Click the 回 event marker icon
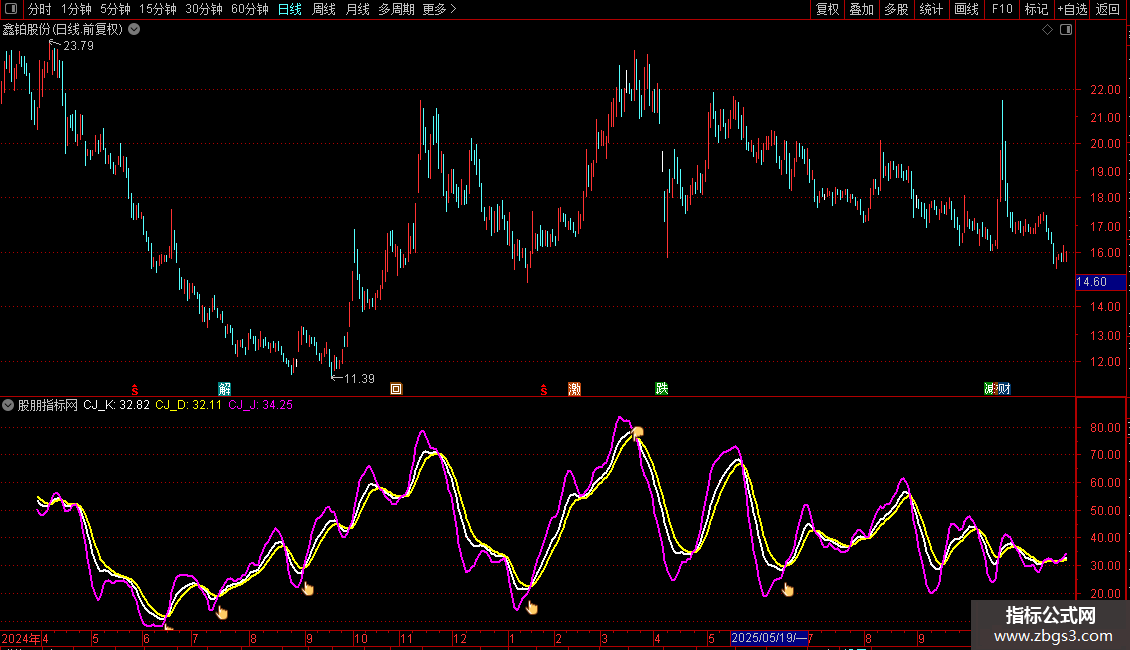Image resolution: width=1130 pixels, height=650 pixels. click(x=396, y=388)
